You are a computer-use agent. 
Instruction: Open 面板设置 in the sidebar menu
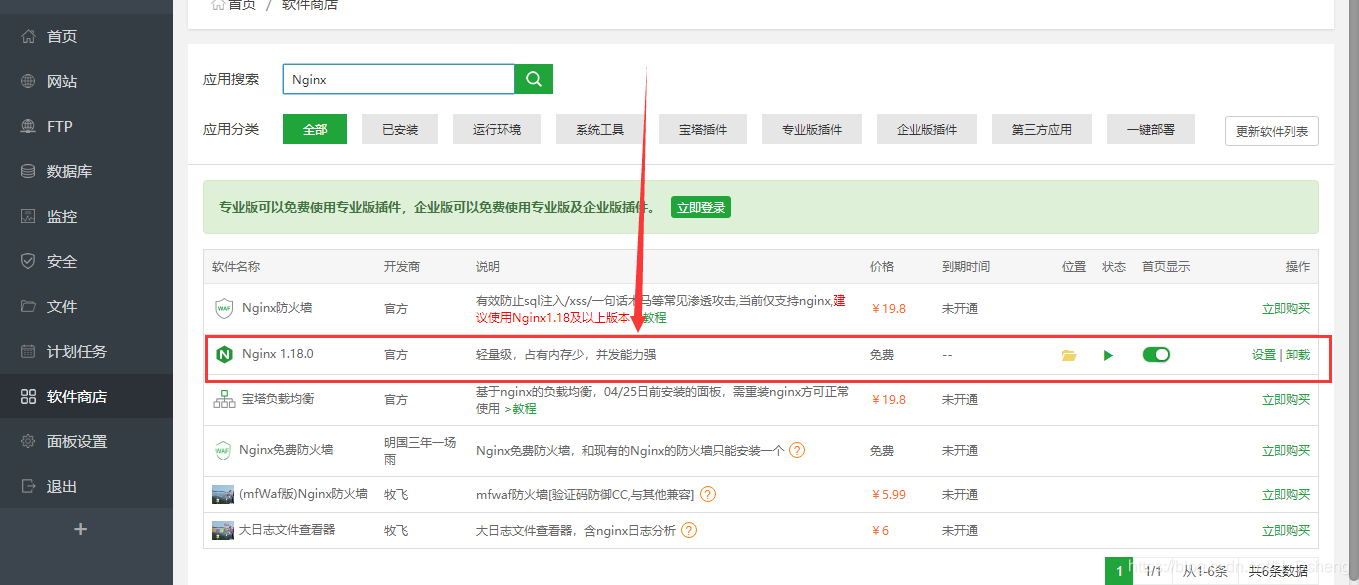pyautogui.click(x=77, y=442)
